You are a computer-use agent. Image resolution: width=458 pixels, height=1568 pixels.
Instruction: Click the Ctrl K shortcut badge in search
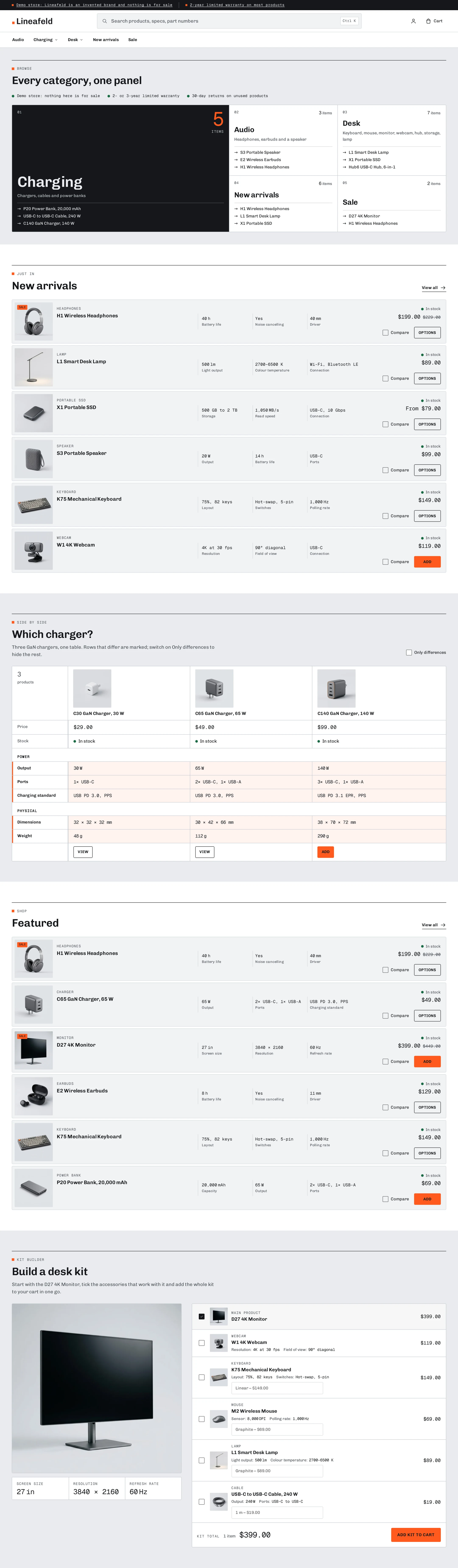349,21
